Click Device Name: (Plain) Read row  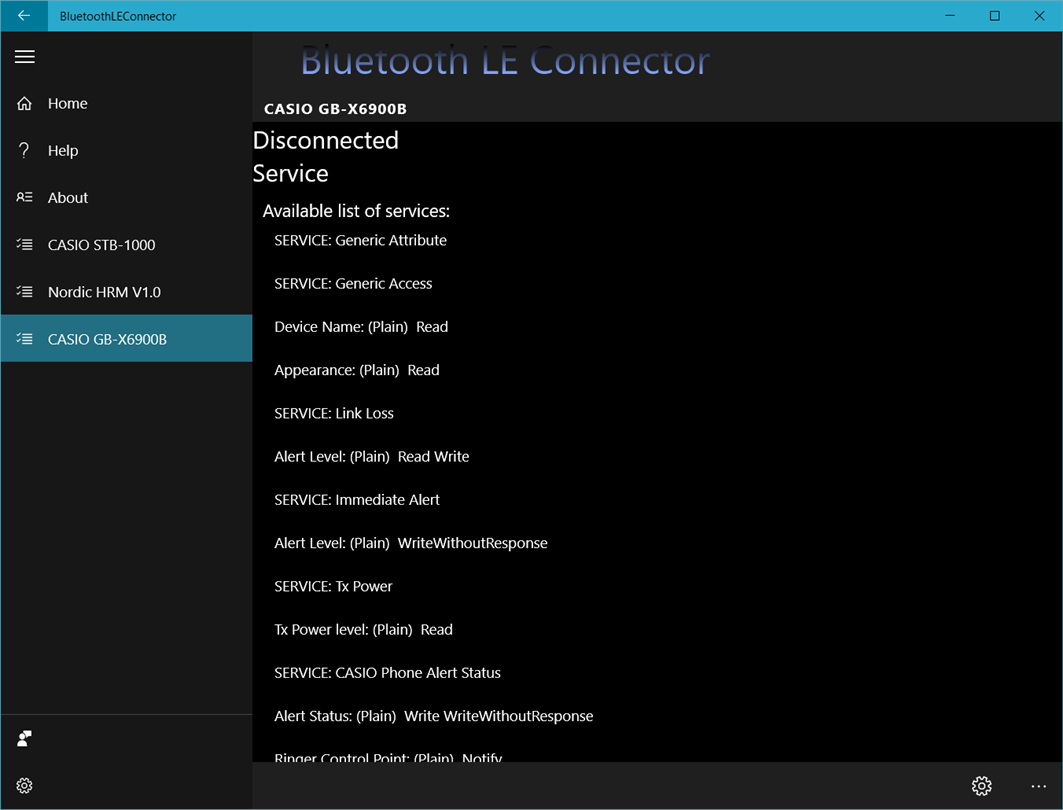click(361, 327)
